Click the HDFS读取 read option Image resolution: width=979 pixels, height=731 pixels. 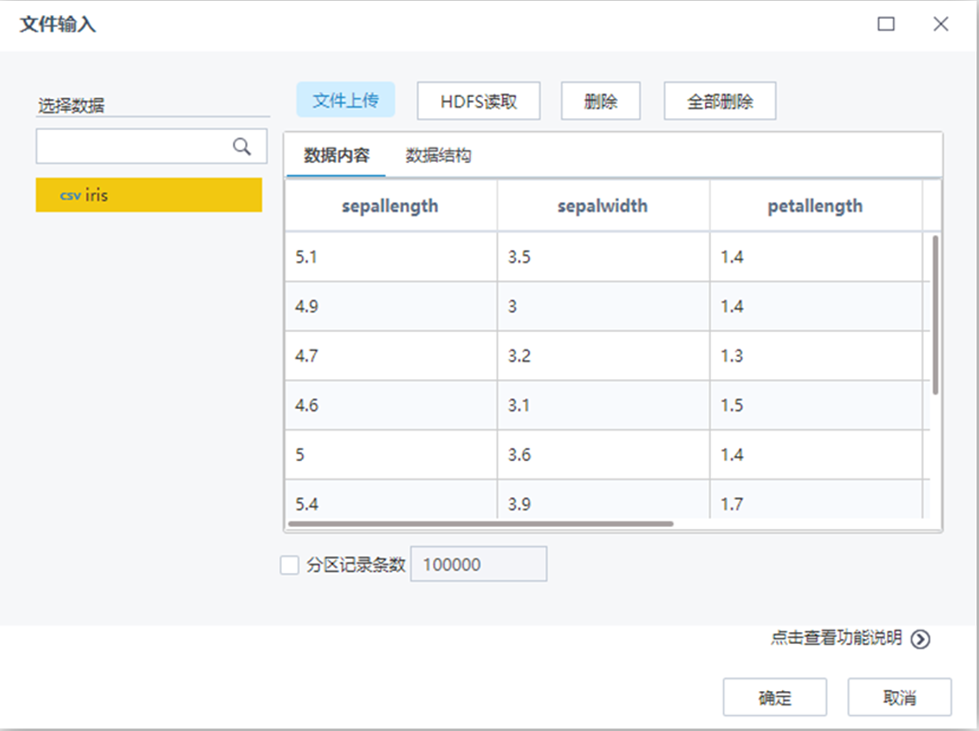(x=478, y=100)
